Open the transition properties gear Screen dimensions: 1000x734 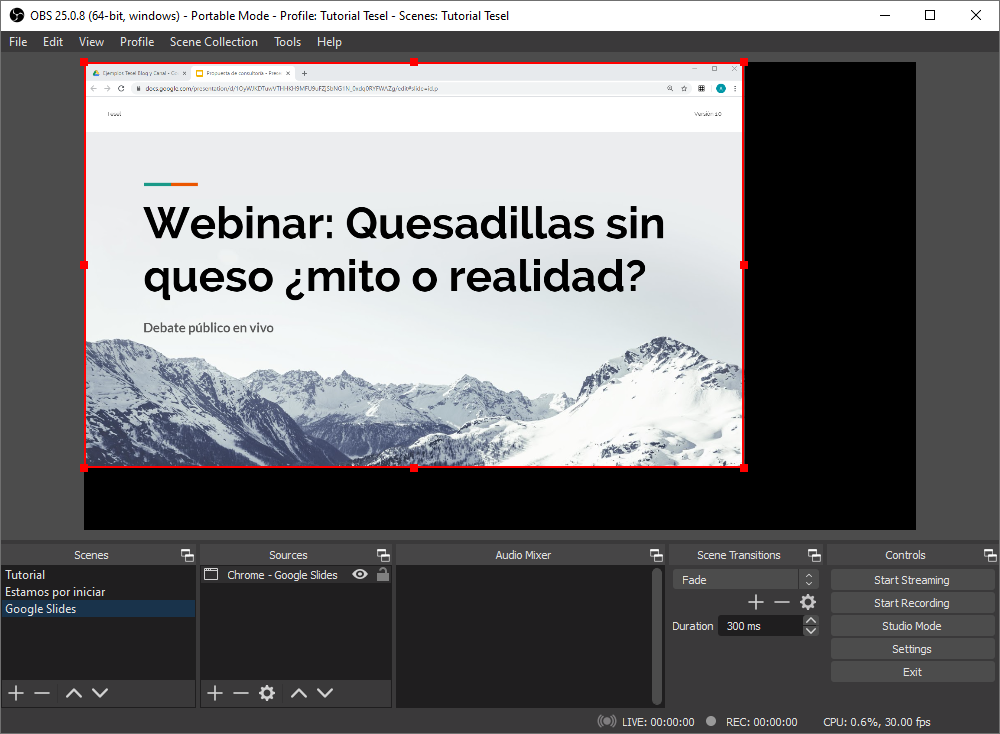tap(807, 601)
